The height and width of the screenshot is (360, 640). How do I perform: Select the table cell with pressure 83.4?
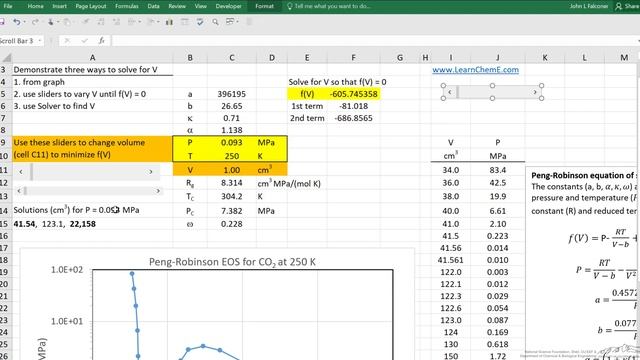coord(498,170)
